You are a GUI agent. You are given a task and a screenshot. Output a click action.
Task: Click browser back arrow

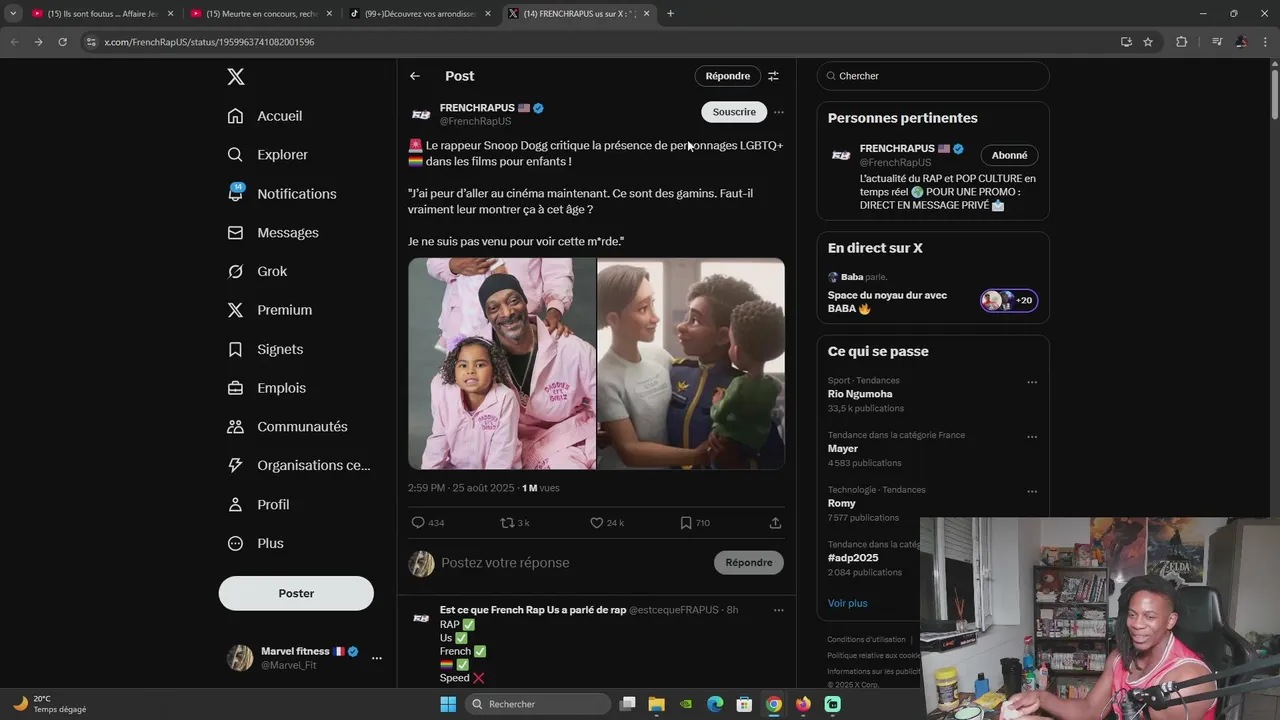click(14, 42)
